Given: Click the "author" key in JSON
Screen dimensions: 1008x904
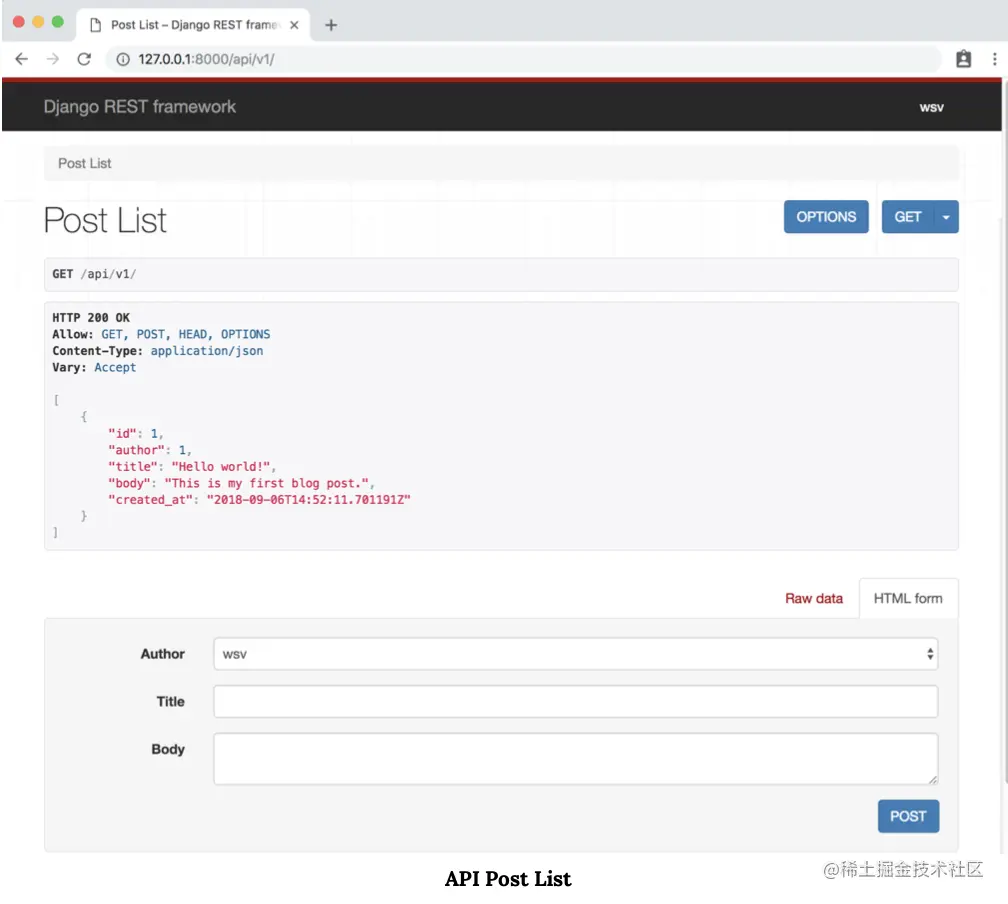Looking at the screenshot, I should click(x=136, y=450).
